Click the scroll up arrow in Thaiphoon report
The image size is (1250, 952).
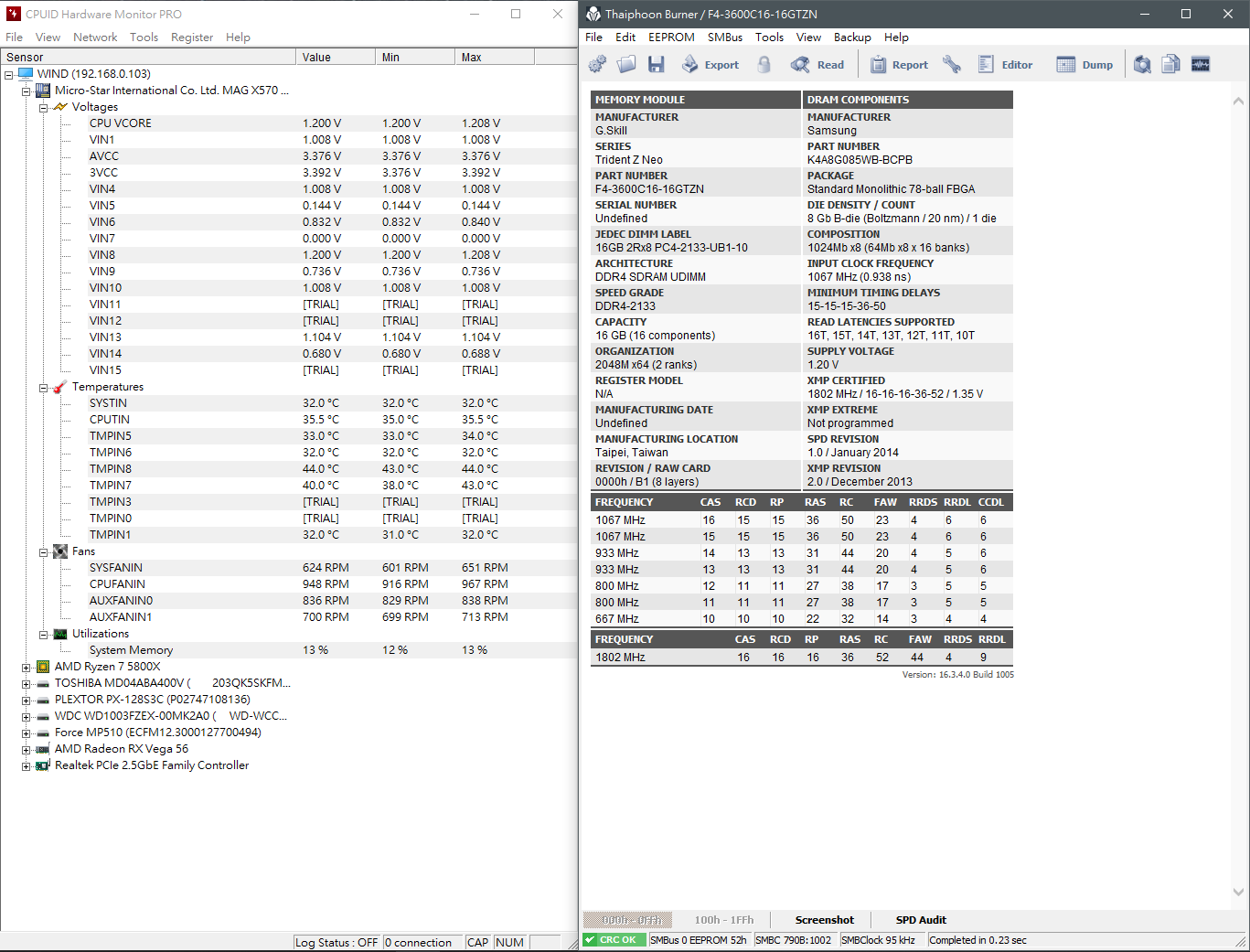[x=1238, y=101]
